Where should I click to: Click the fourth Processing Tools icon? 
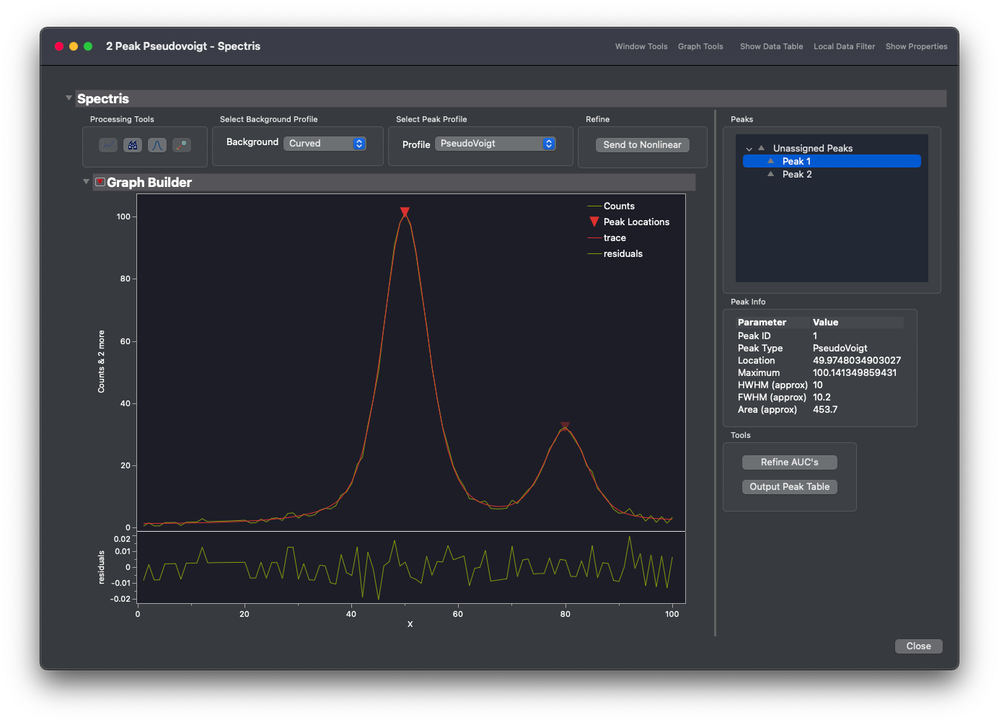click(181, 145)
